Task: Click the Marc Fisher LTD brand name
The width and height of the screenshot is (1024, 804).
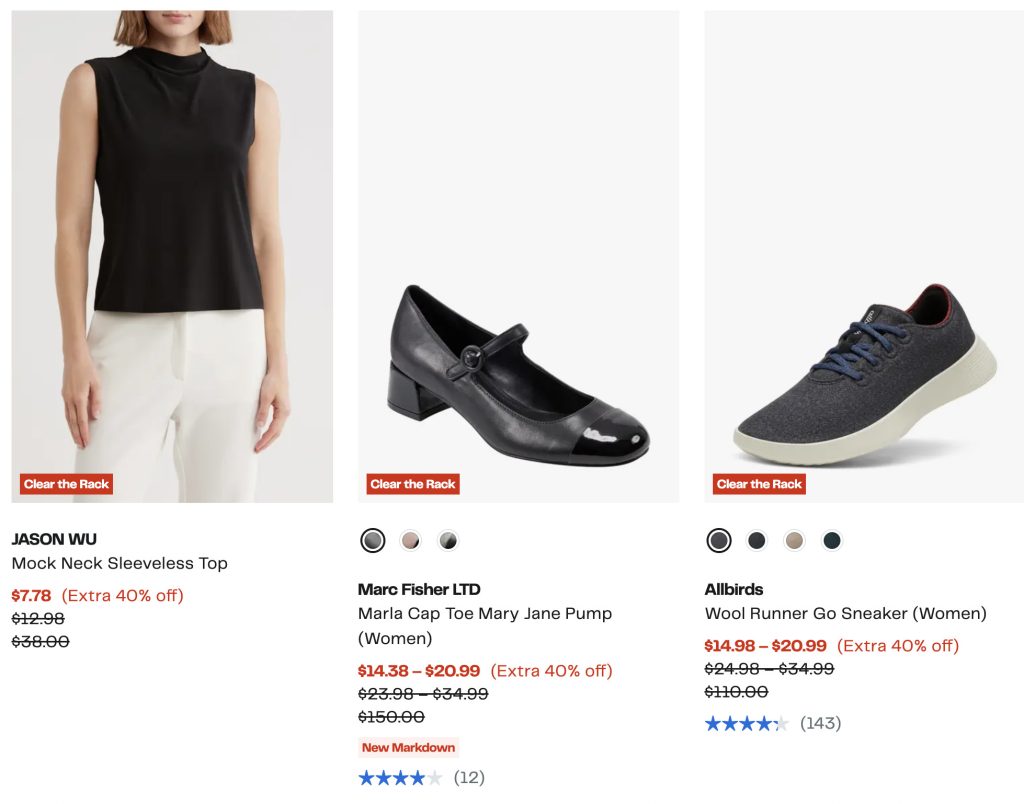Action: point(419,590)
